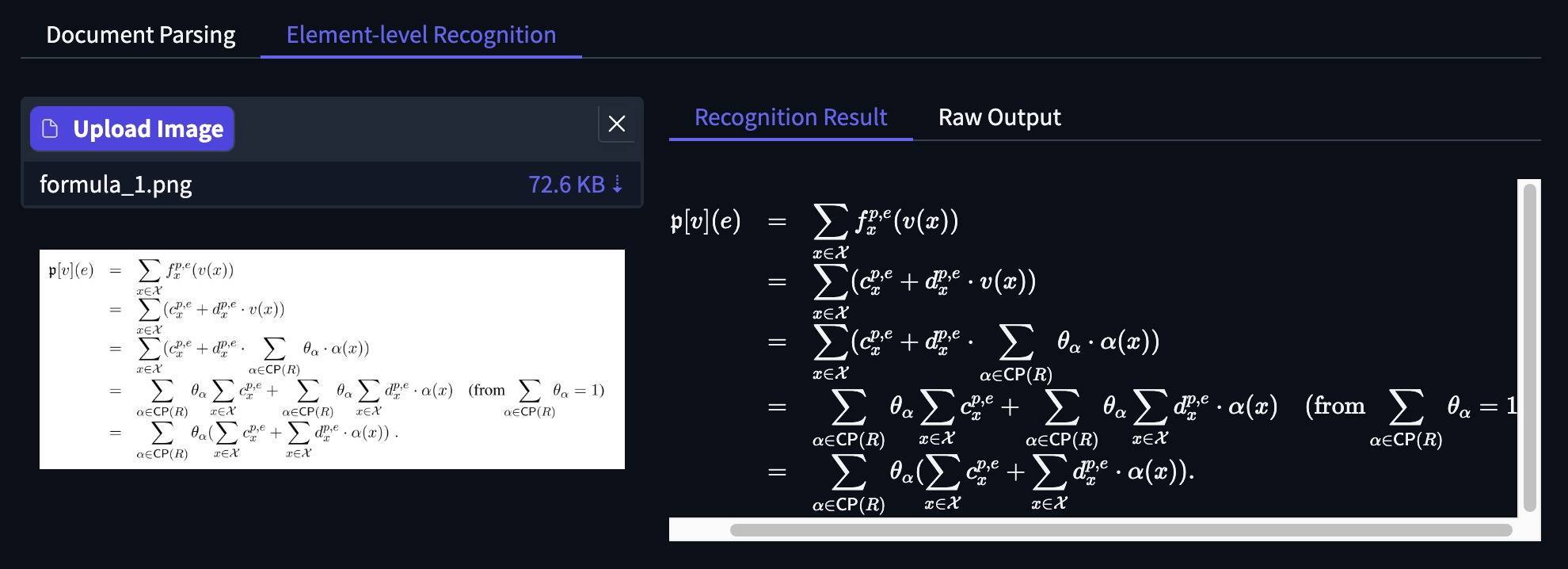
Task: Select the Element-level Recognition tab
Action: [421, 35]
